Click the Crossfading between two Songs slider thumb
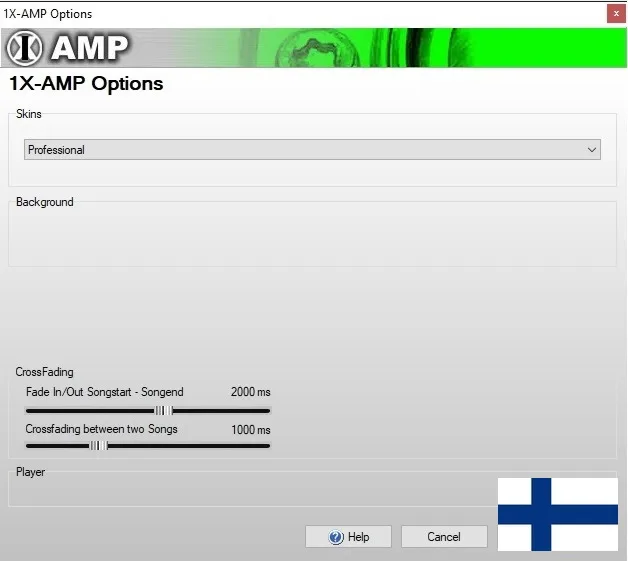Image resolution: width=628 pixels, height=561 pixels. [x=98, y=446]
